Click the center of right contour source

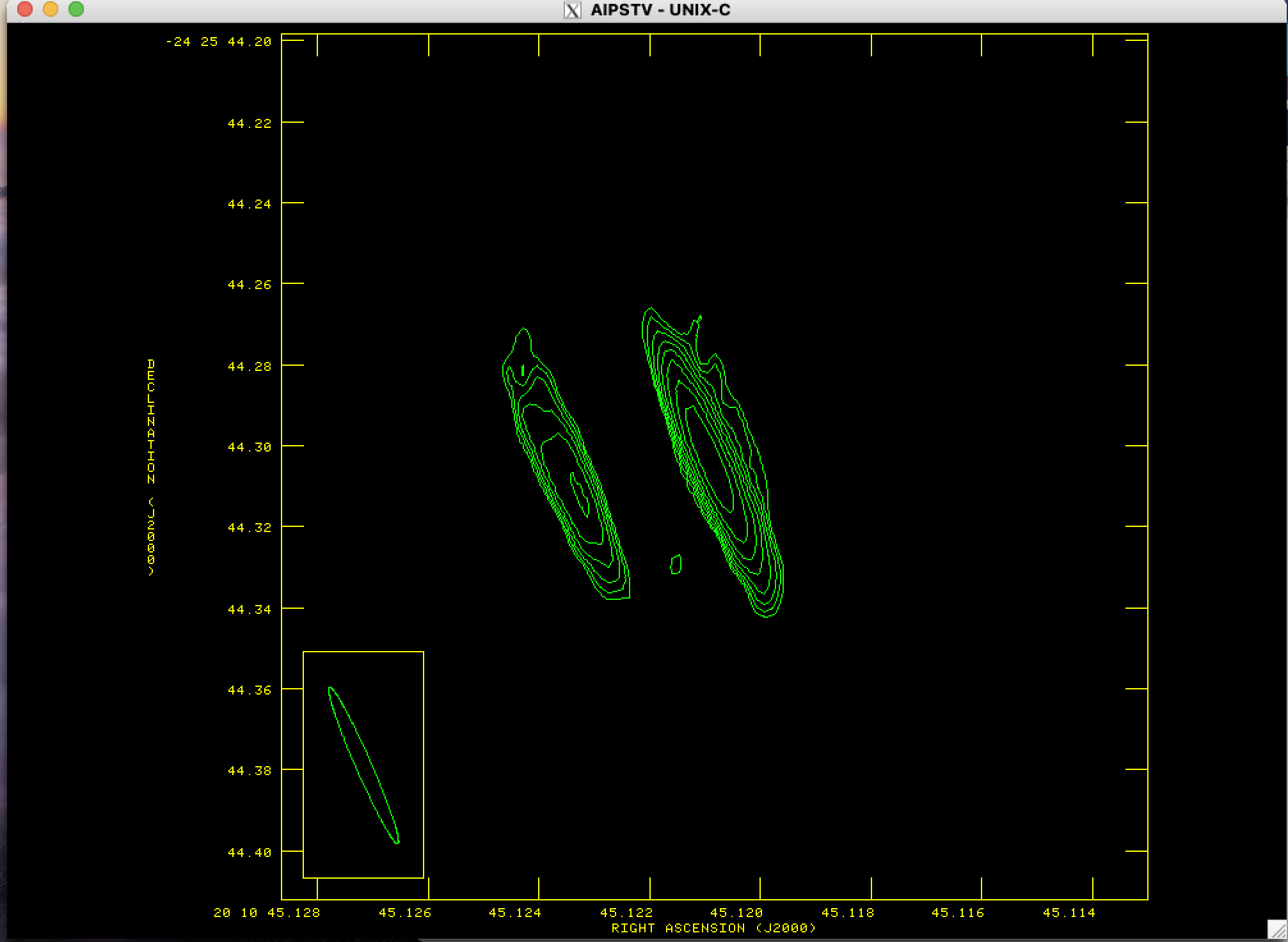pos(712,460)
